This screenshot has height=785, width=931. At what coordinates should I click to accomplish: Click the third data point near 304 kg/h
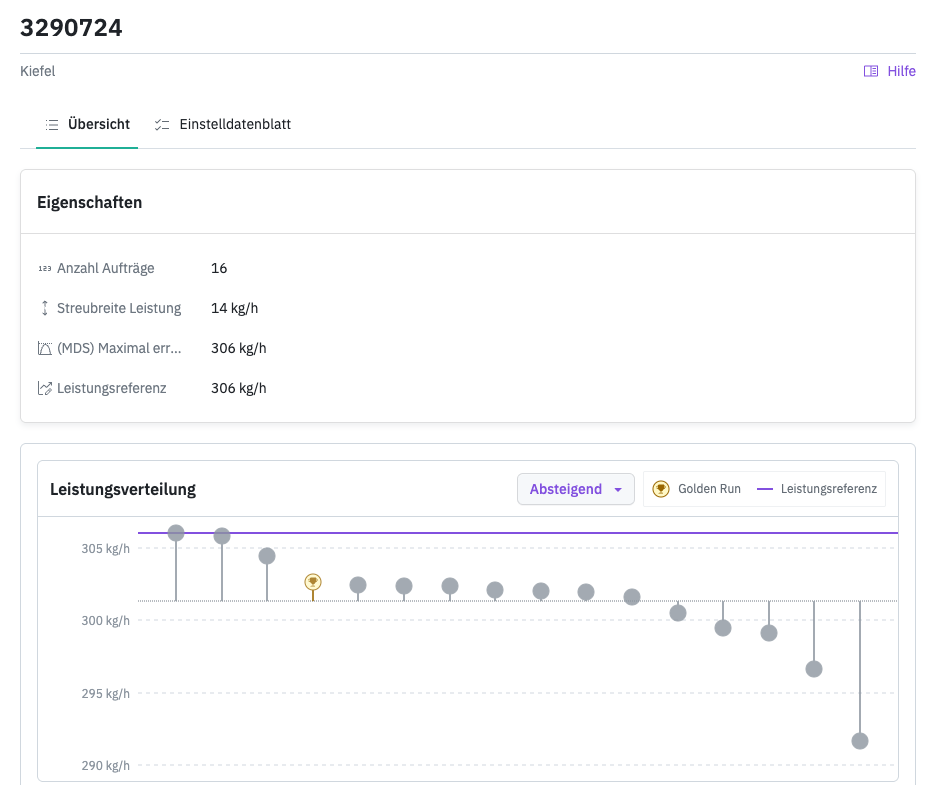(x=267, y=556)
